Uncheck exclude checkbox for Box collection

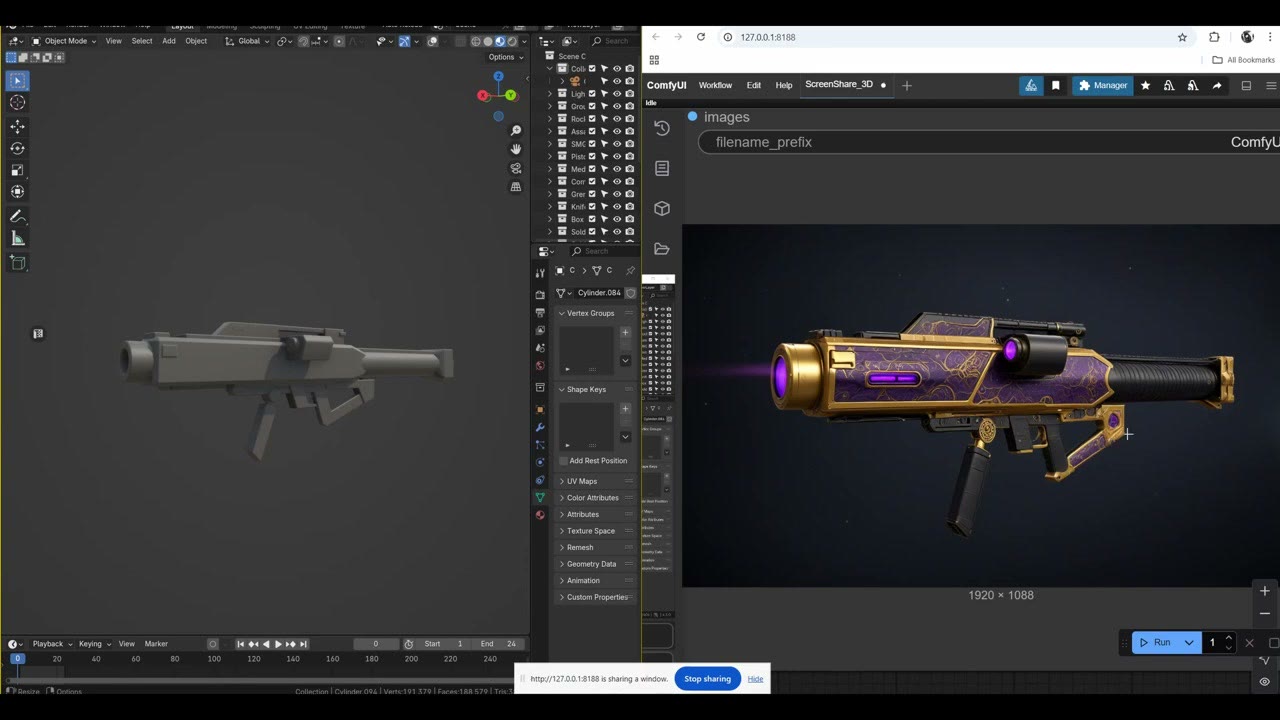pos(592,219)
